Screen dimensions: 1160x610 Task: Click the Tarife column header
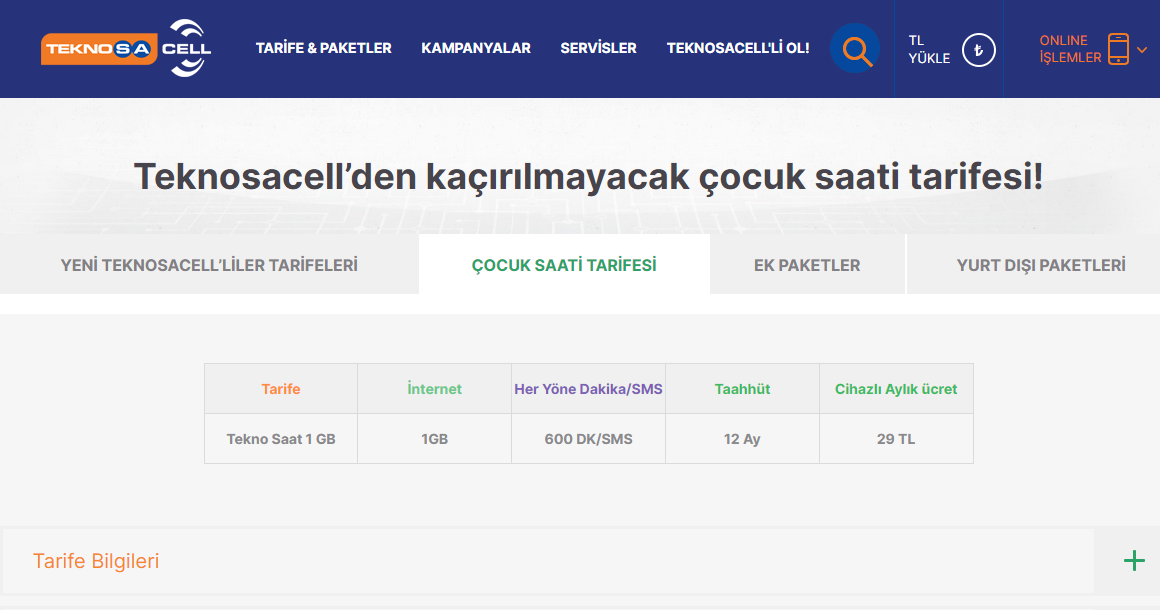tap(281, 389)
